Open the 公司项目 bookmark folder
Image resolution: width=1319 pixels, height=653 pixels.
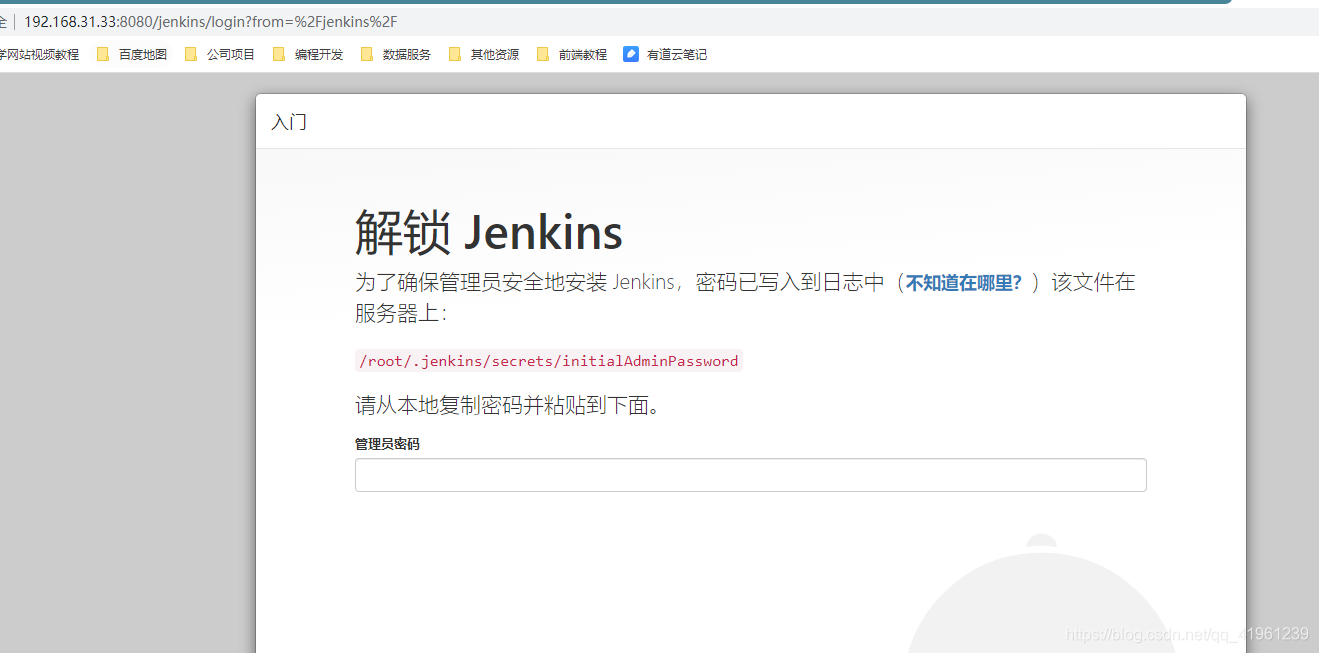pyautogui.click(x=220, y=55)
